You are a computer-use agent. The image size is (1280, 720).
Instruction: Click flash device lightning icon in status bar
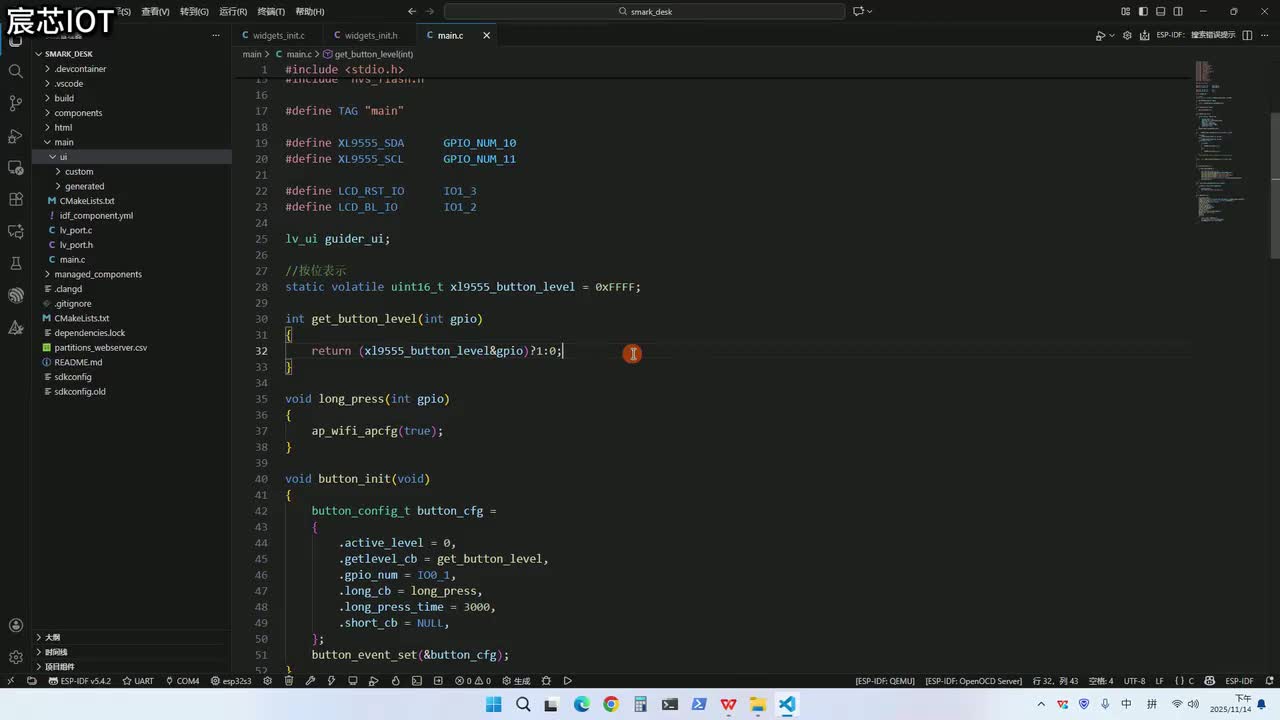(x=331, y=681)
